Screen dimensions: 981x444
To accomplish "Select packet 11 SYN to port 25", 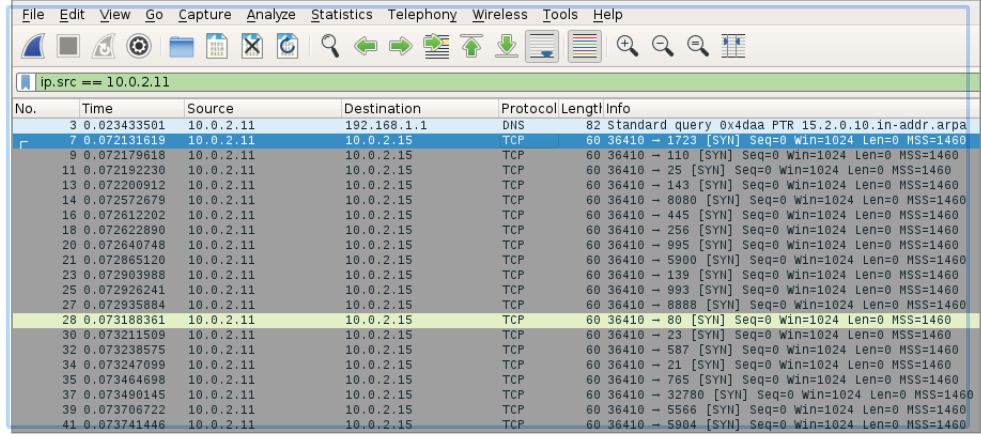I will click(496, 170).
